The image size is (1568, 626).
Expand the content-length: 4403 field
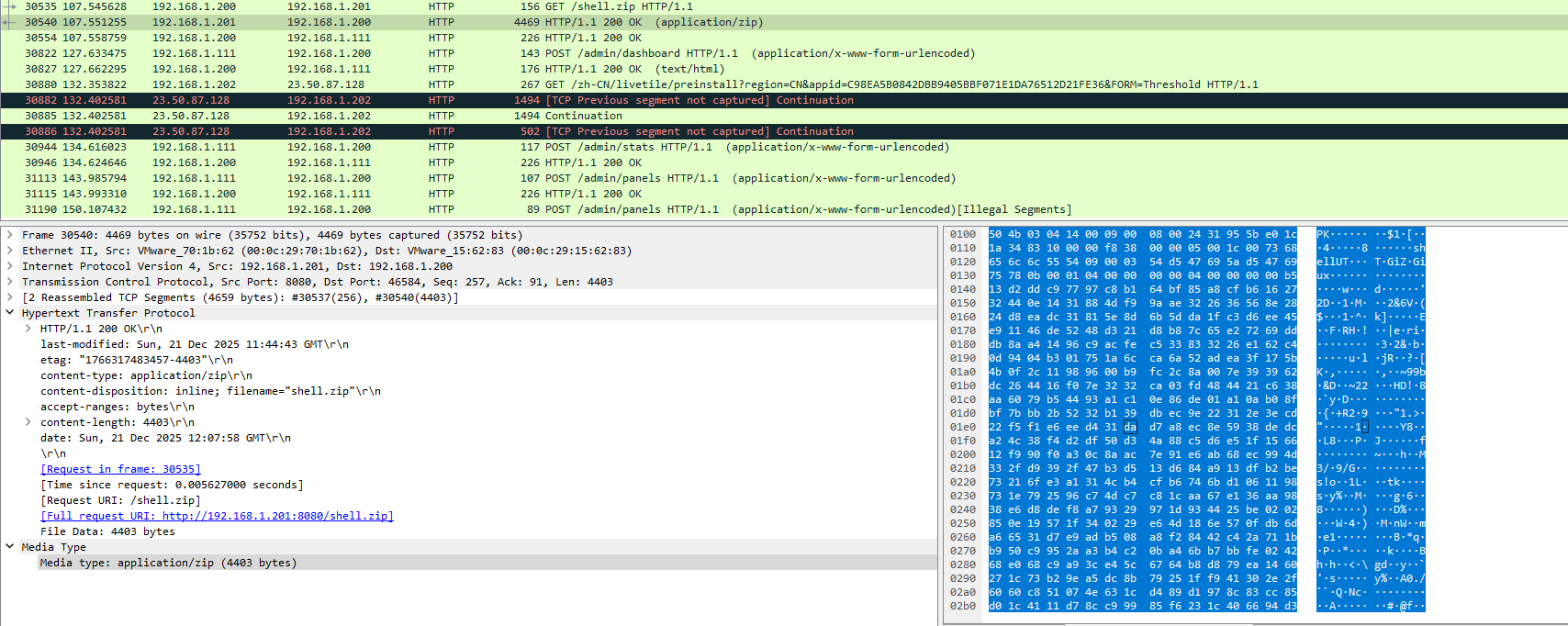[x=28, y=422]
